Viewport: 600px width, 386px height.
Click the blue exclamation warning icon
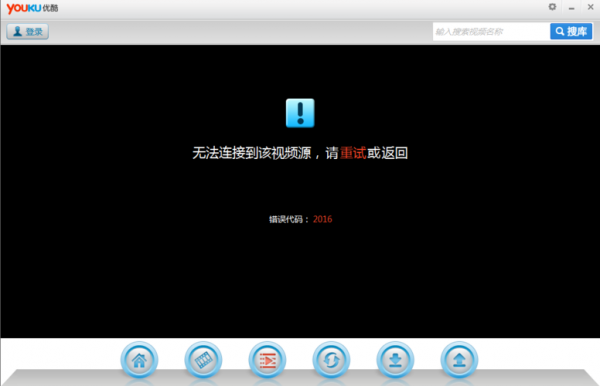pyautogui.click(x=300, y=113)
